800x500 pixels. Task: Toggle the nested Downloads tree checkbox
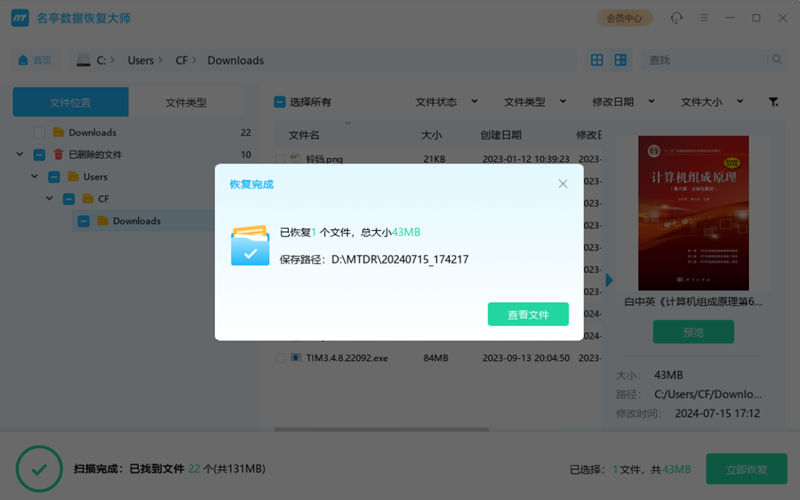(84, 221)
